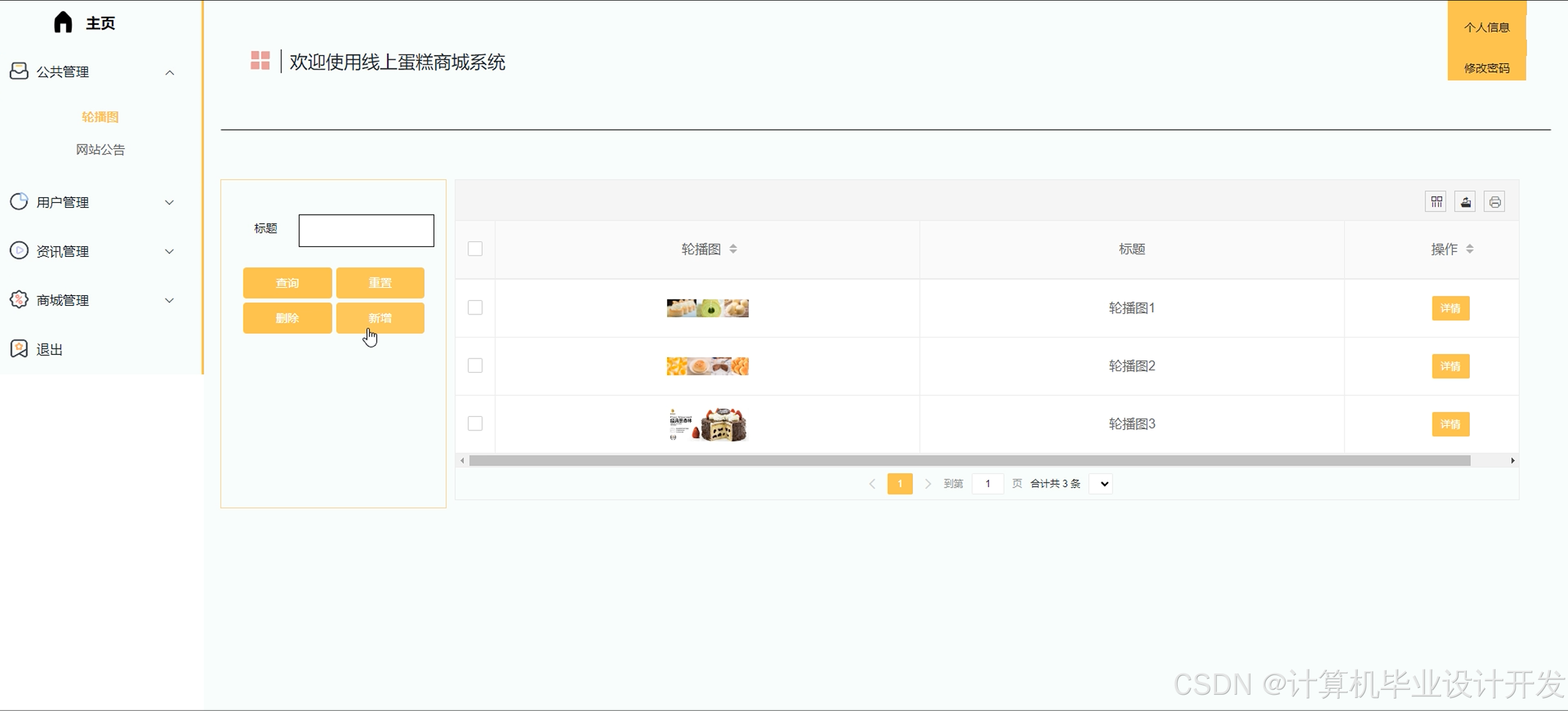Tick the checkbox for 轮播图3 row
Image resolution: width=1568 pixels, height=711 pixels.
click(x=475, y=424)
